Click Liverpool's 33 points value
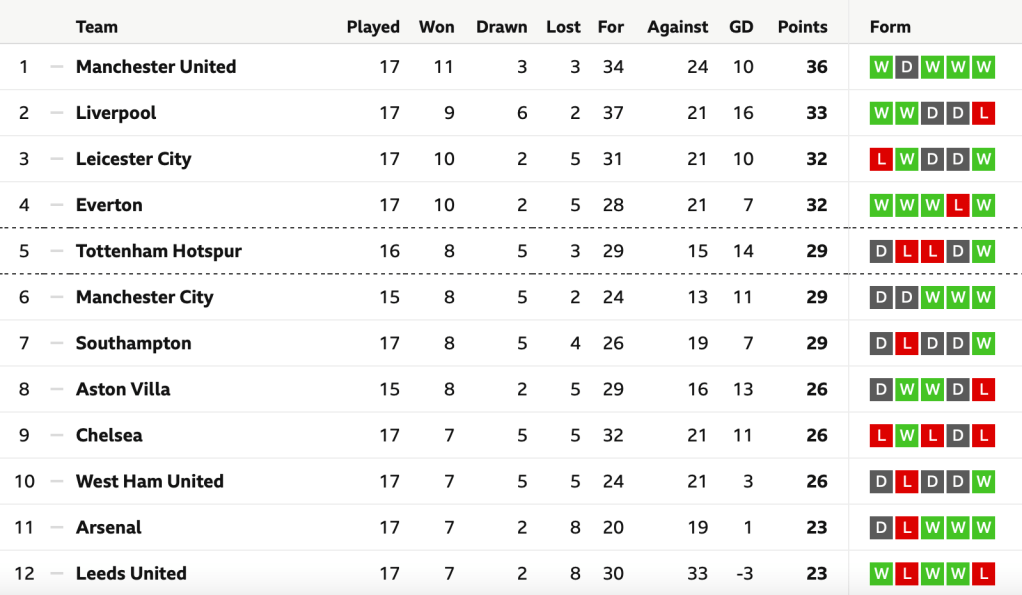Viewport: 1022px width, 595px height. pos(816,113)
